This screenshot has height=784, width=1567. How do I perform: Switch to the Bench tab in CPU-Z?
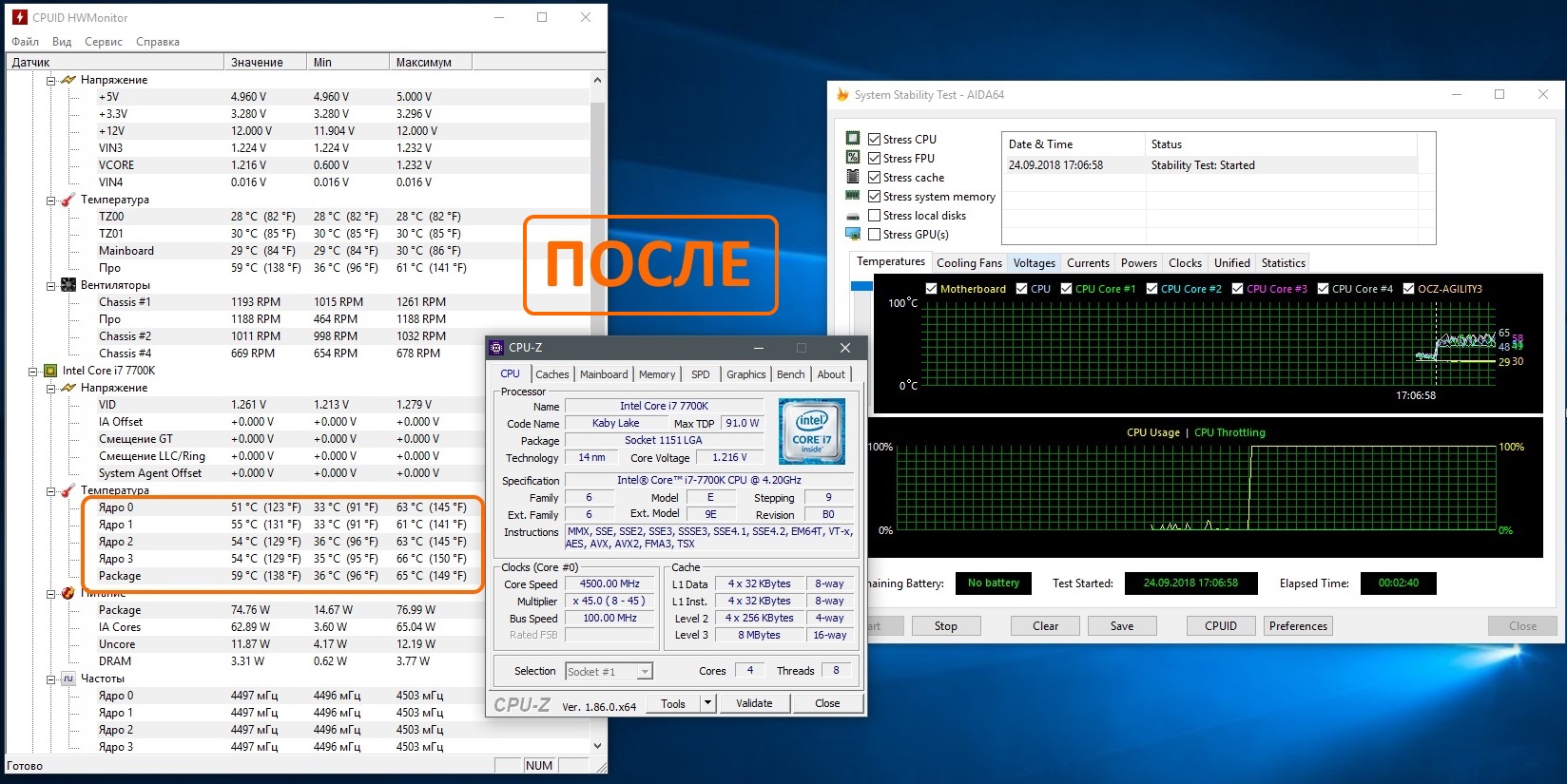(x=790, y=374)
